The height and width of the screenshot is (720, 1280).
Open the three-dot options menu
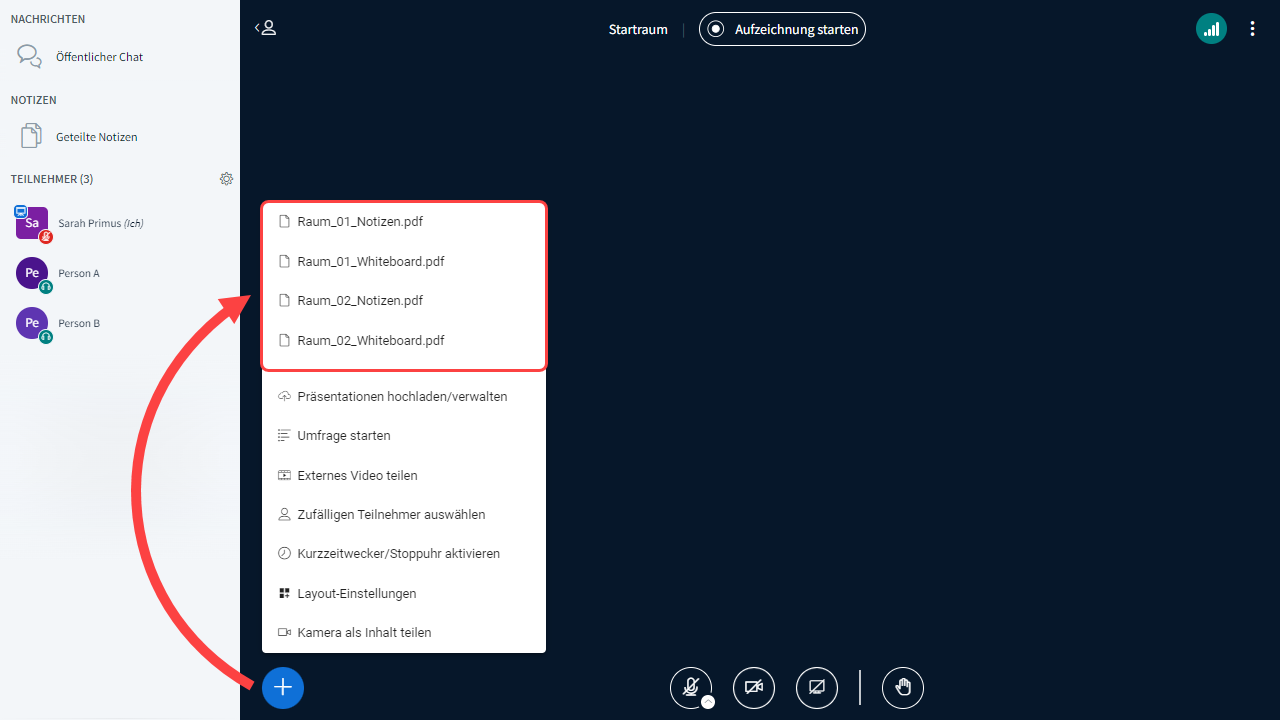click(x=1252, y=29)
